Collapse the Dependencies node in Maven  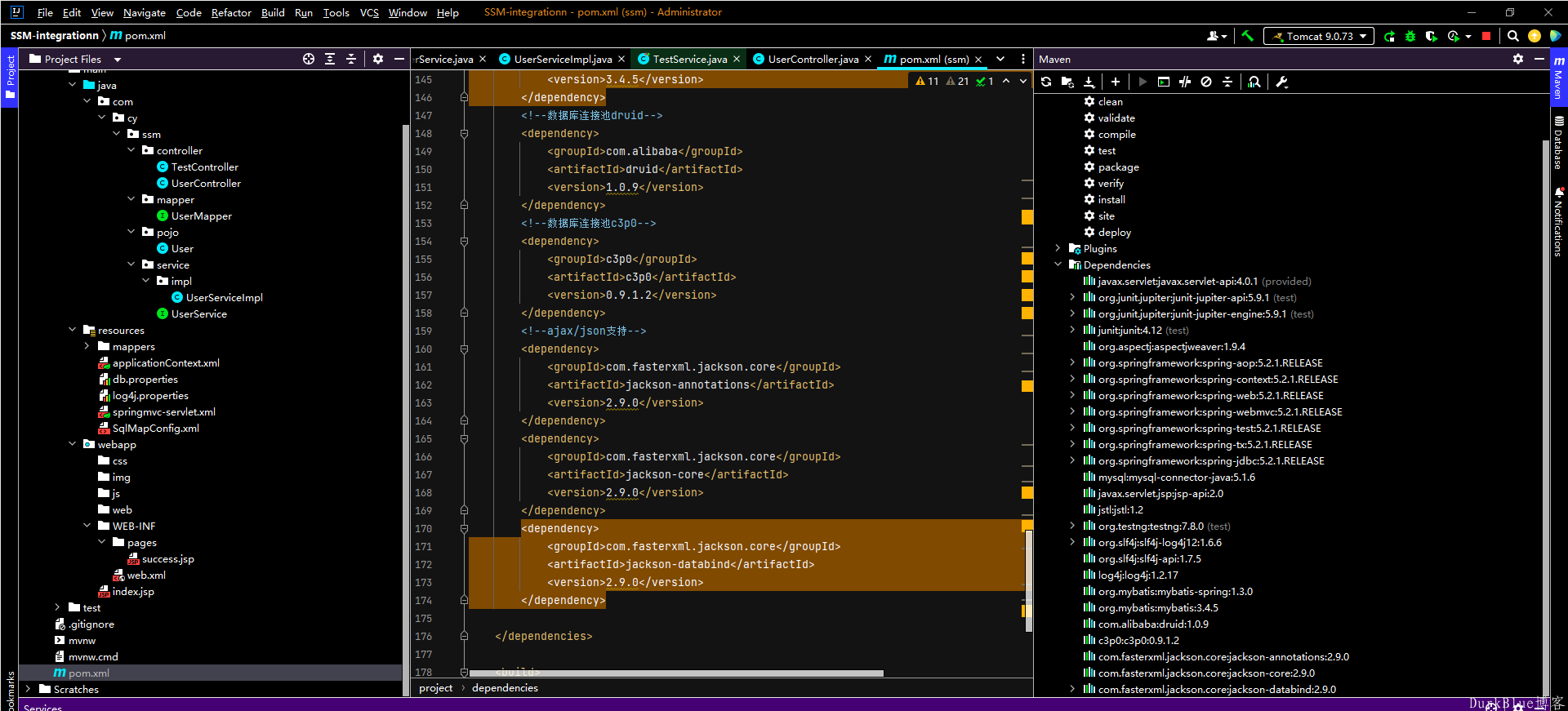click(x=1058, y=264)
